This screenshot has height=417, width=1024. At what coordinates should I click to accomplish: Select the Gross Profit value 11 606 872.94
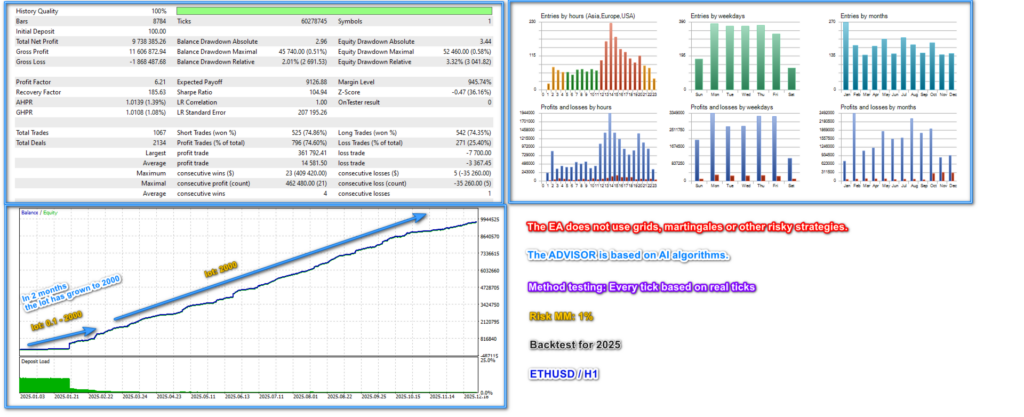147,52
